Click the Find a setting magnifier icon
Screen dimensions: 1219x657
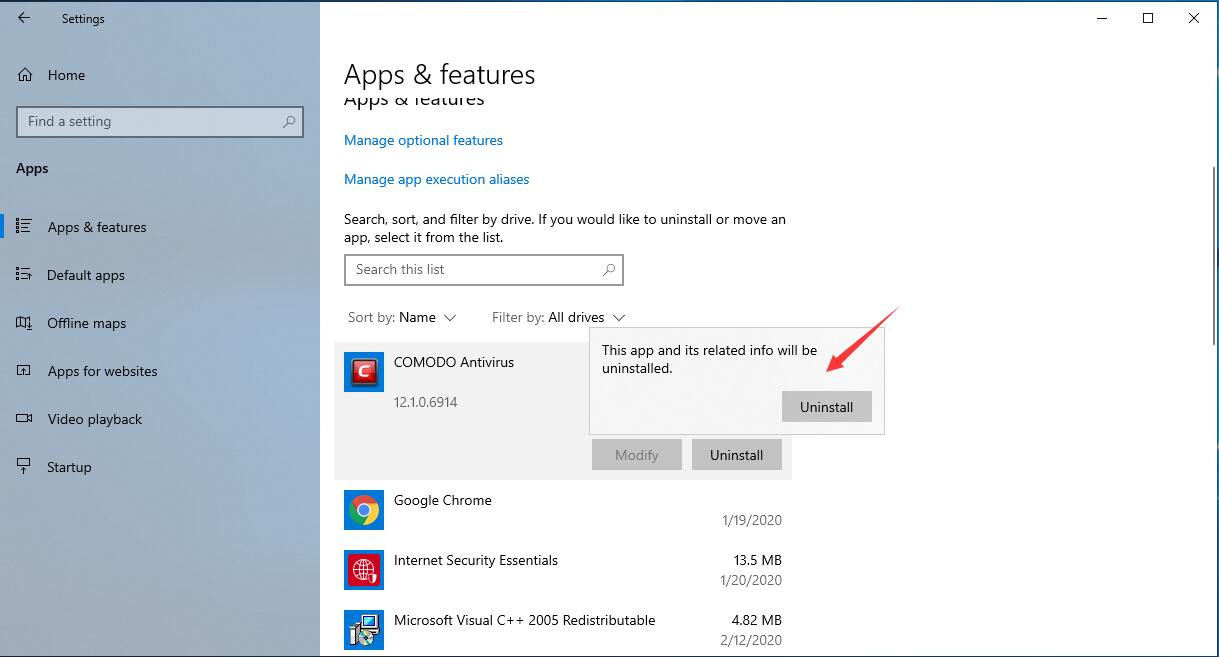pyautogui.click(x=289, y=121)
